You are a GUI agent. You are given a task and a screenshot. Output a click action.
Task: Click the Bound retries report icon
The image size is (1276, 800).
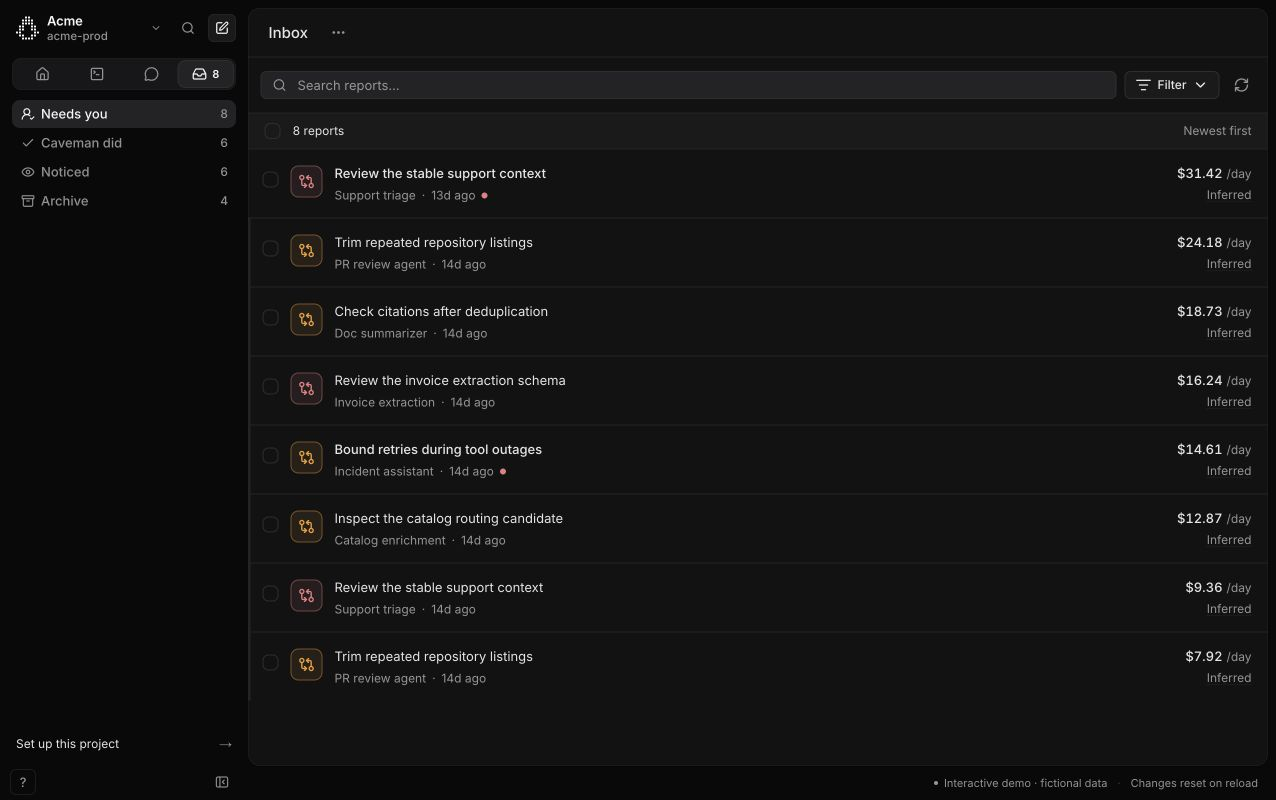[306, 457]
